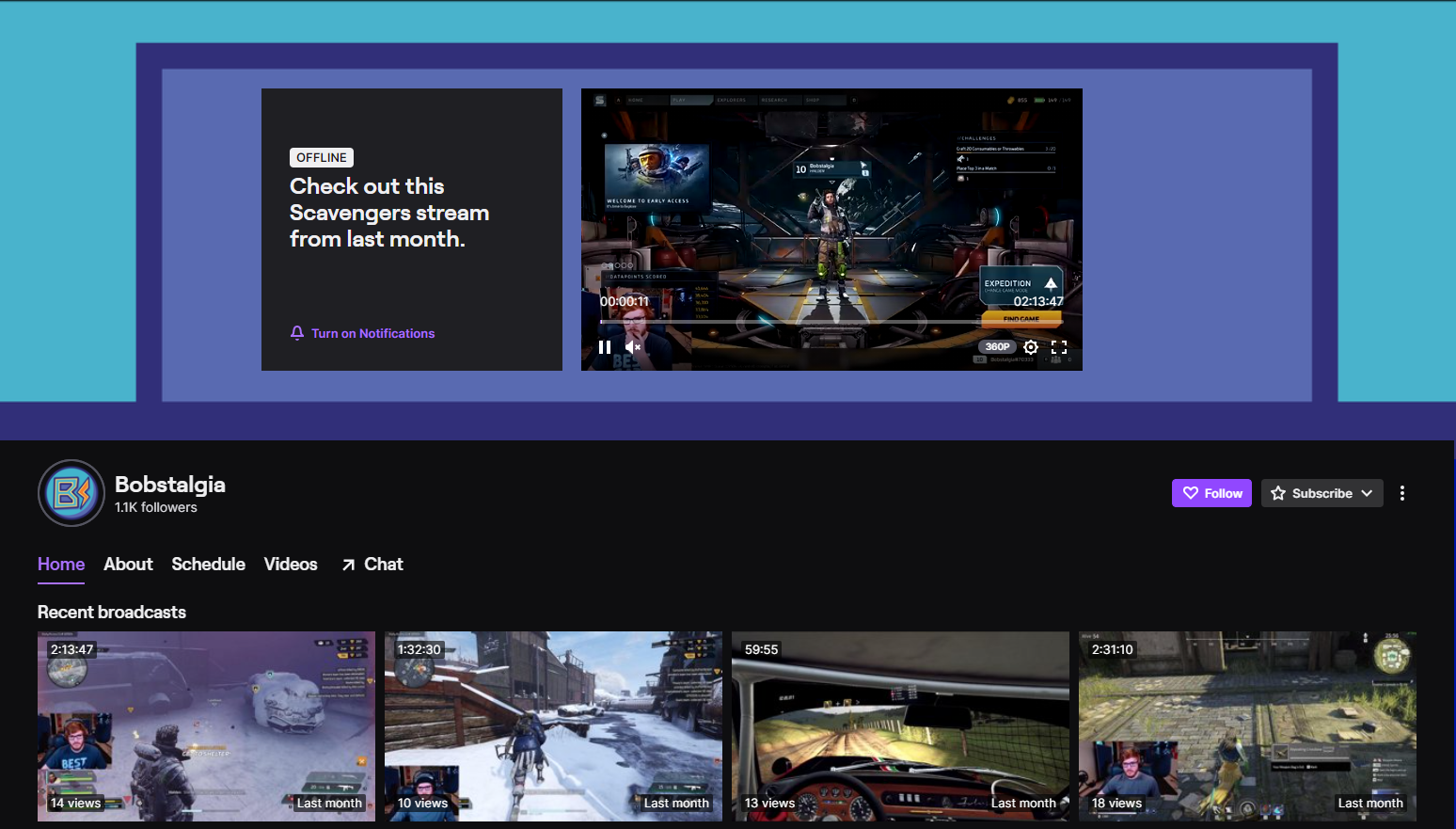Click the OFFLINE status badge
This screenshot has width=1456, height=829.
click(322, 158)
